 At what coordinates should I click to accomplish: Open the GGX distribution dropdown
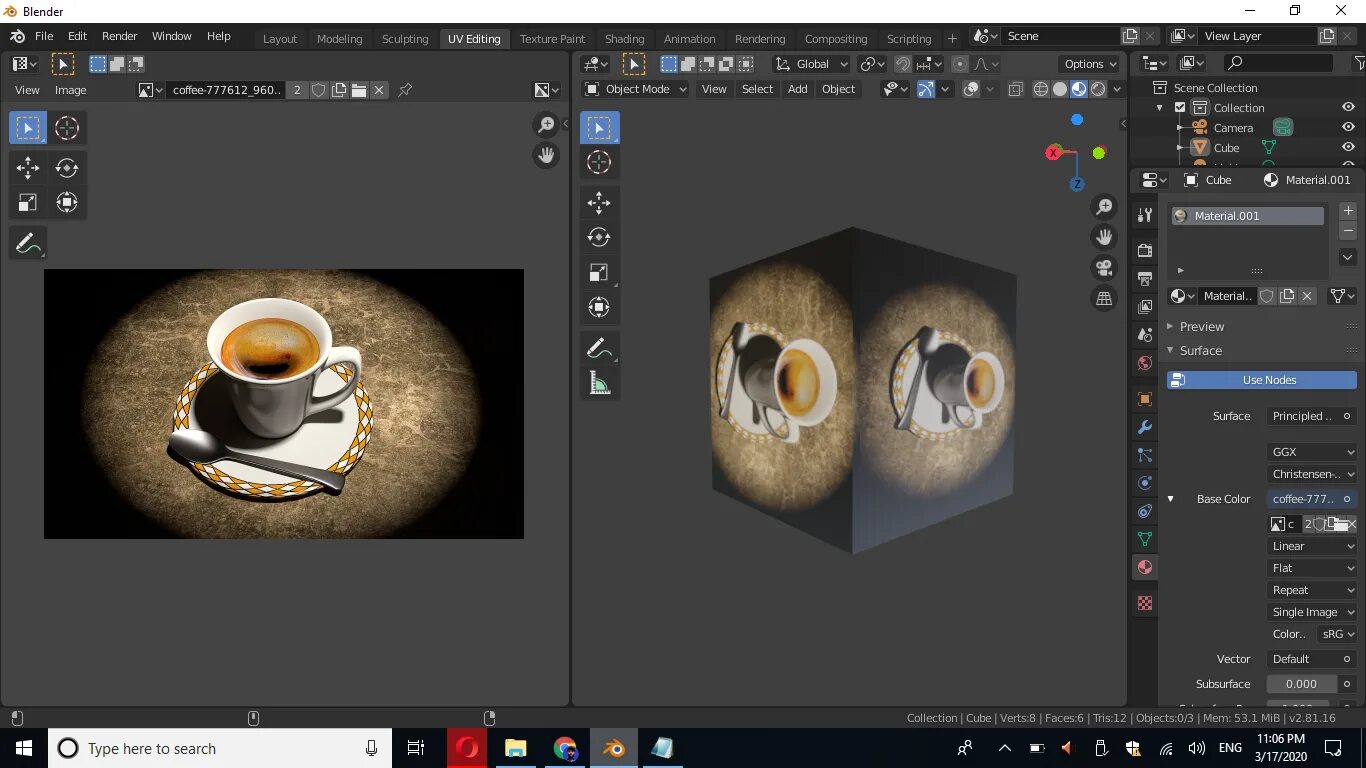click(x=1311, y=451)
